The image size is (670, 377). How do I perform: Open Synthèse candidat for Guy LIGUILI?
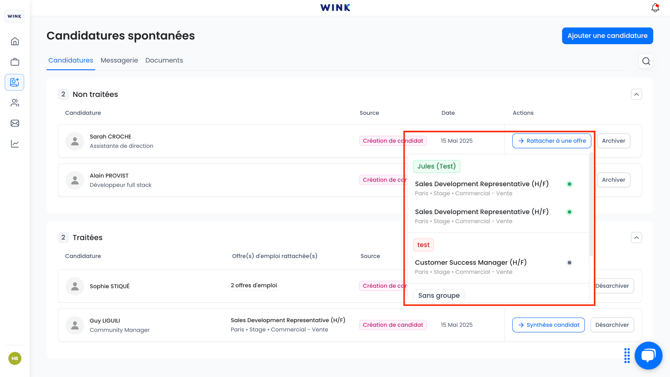tap(549, 325)
